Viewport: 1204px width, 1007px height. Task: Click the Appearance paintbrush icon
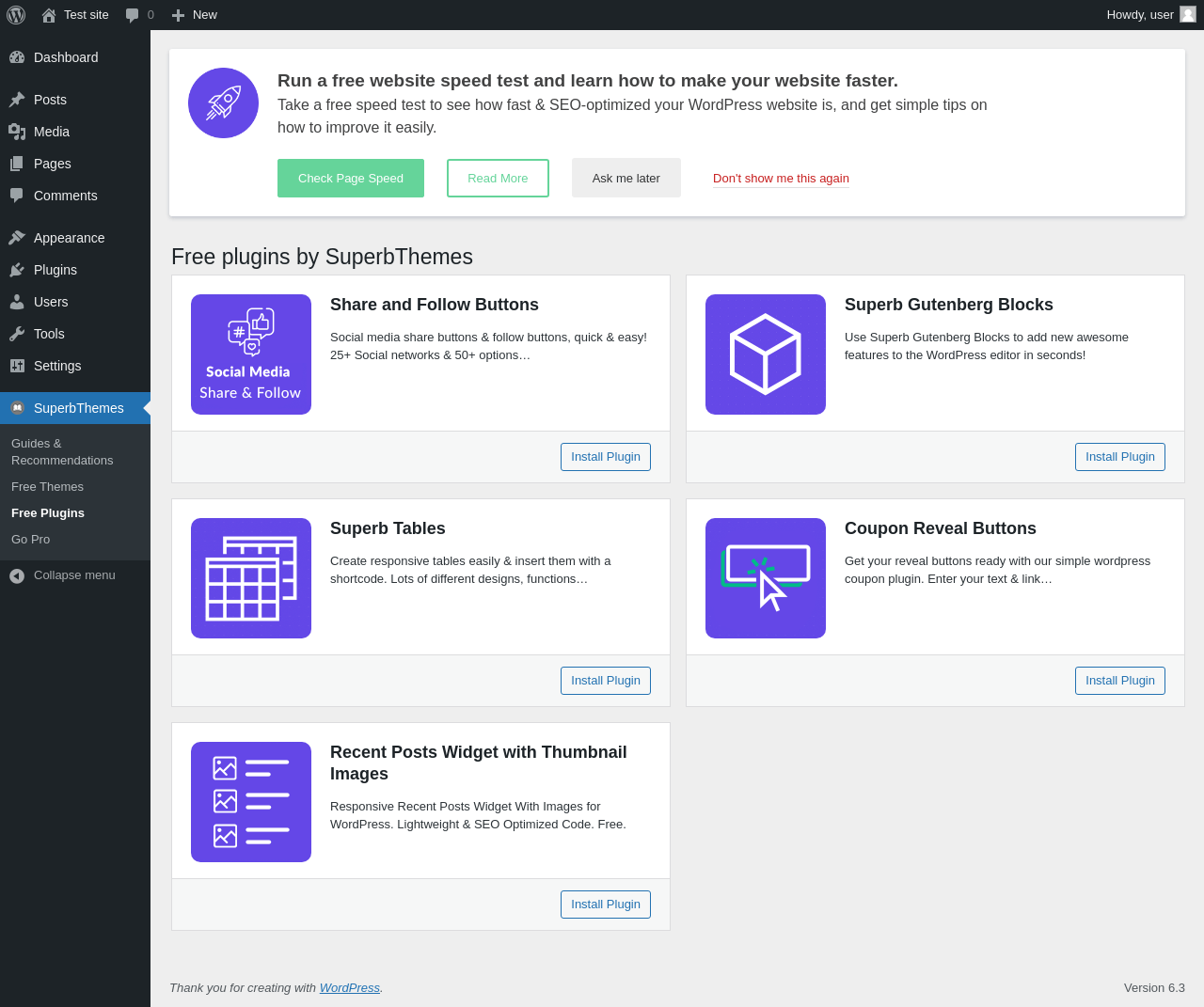[x=17, y=238]
